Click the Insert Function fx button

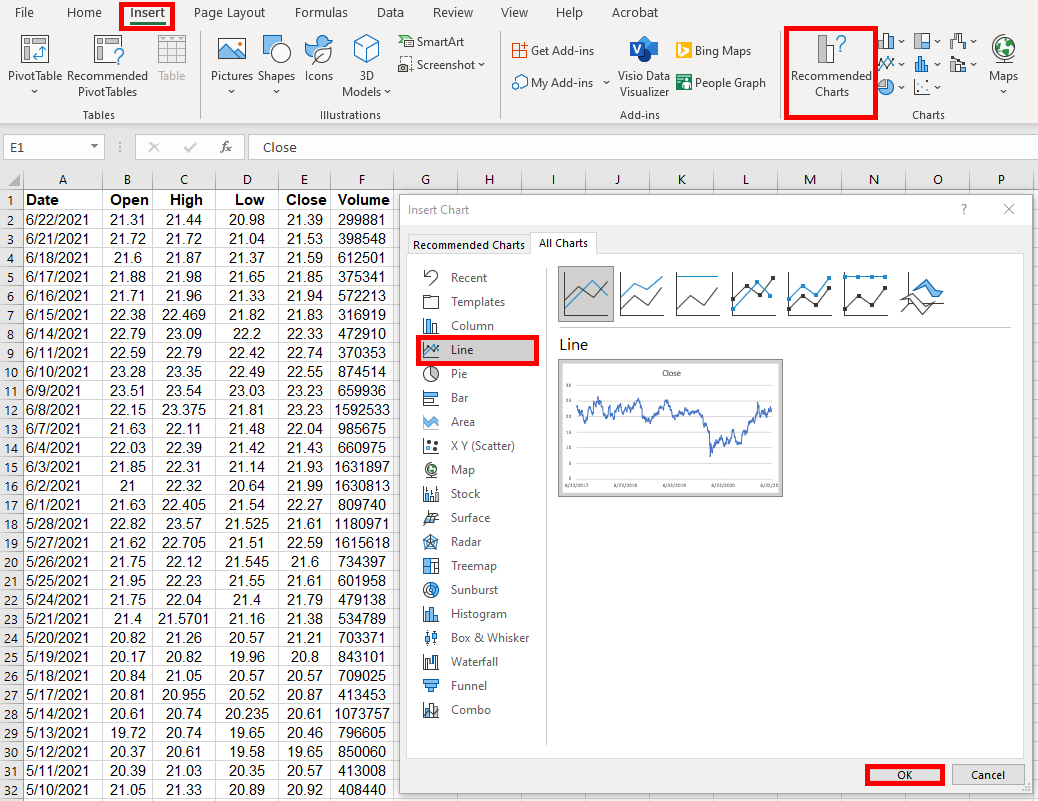226,147
